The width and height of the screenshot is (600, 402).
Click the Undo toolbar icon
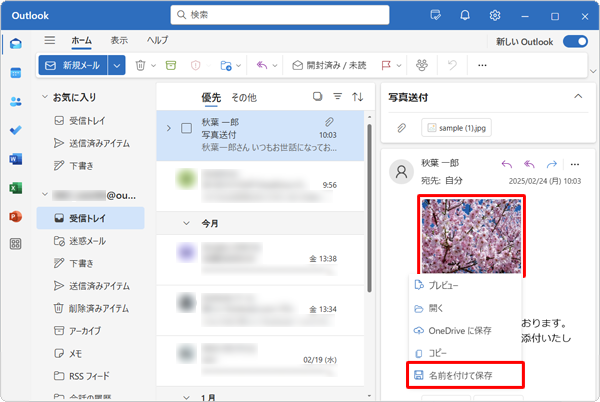point(452,65)
